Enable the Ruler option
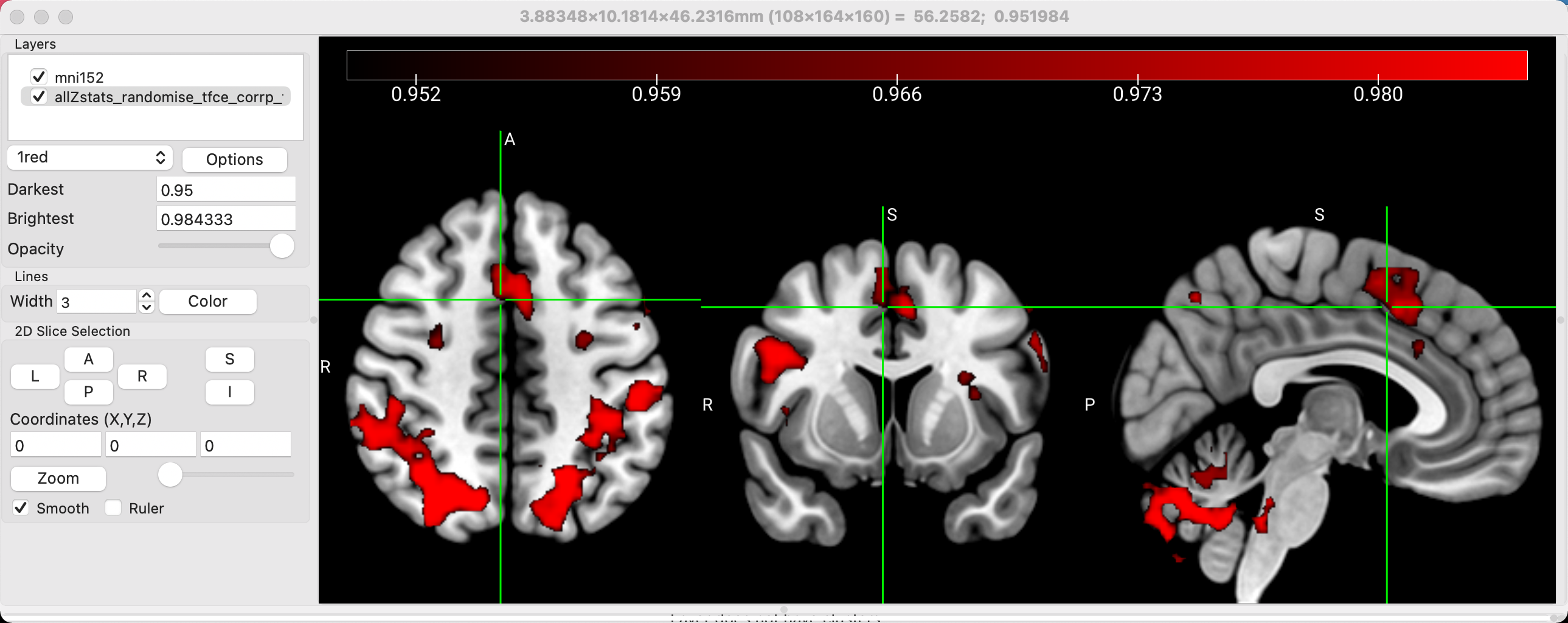The width and height of the screenshot is (1568, 623). (113, 507)
